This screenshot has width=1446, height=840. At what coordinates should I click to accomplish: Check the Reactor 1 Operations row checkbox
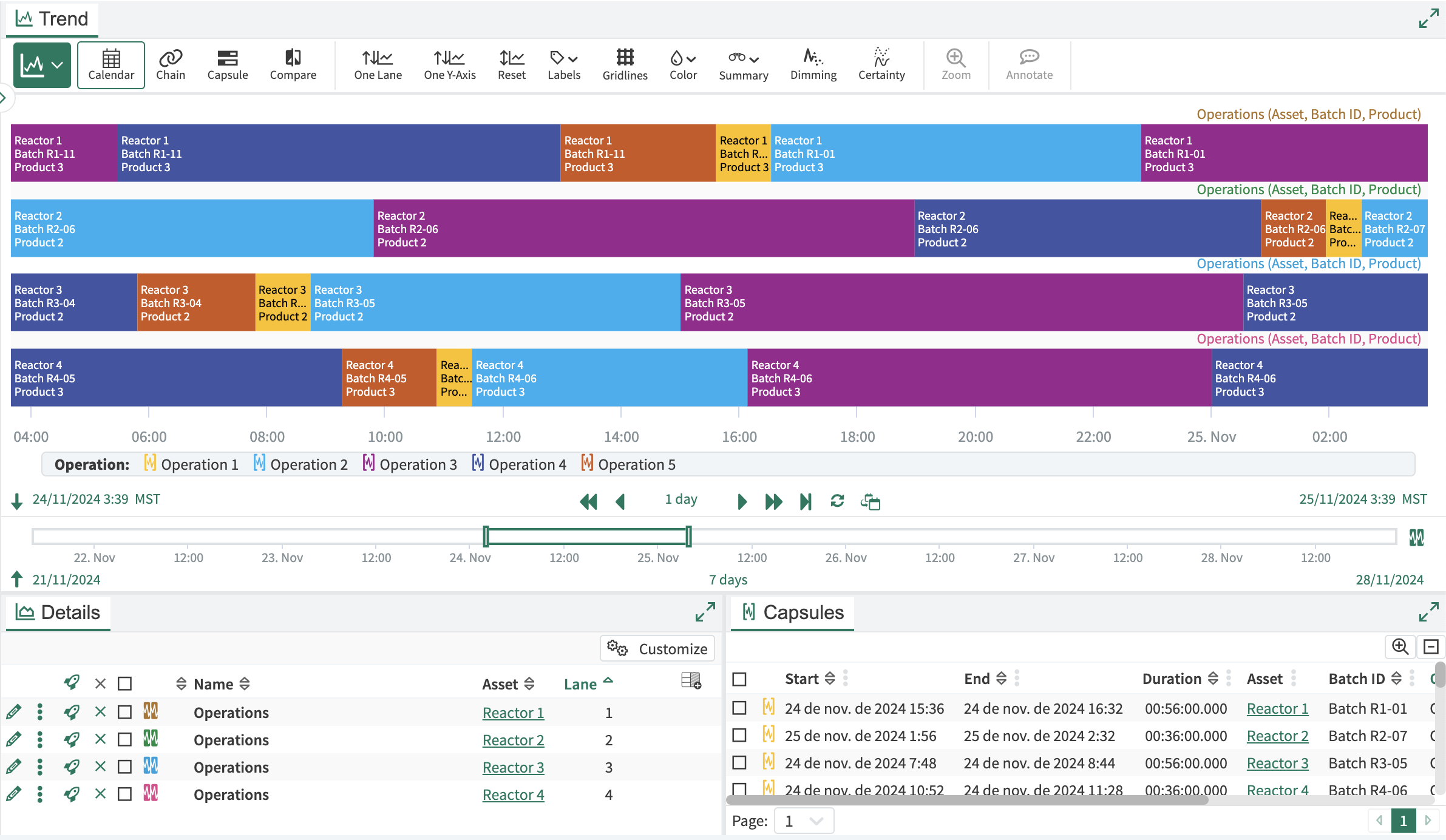coord(125,712)
